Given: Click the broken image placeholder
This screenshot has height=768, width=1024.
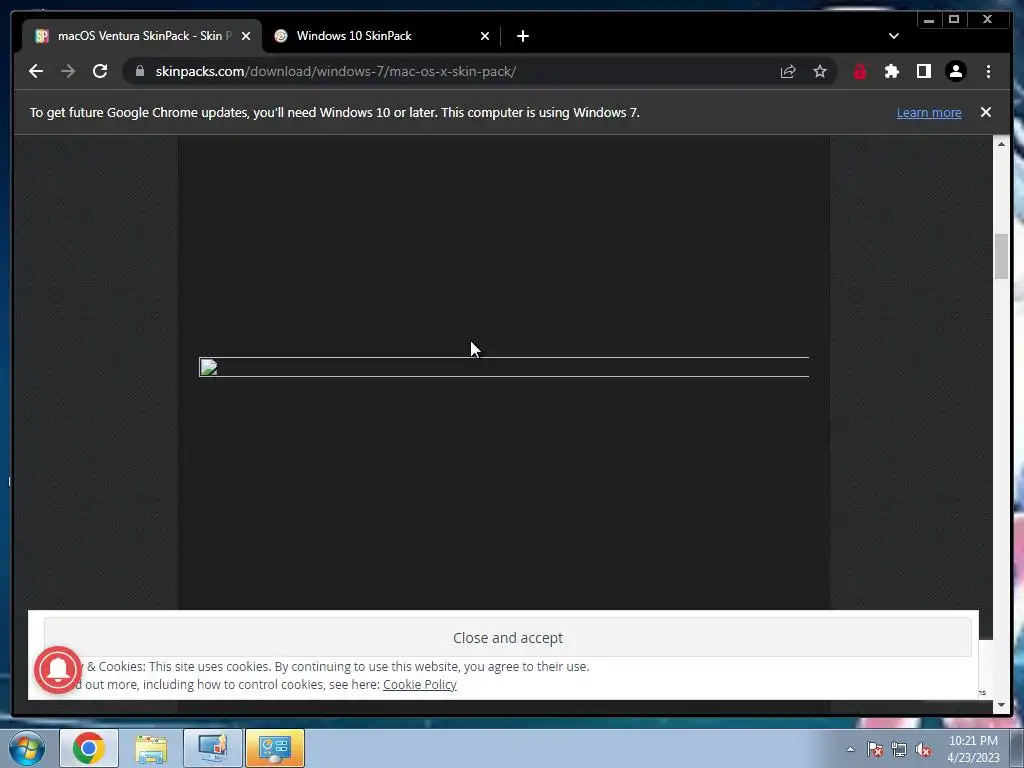Looking at the screenshot, I should coord(504,367).
